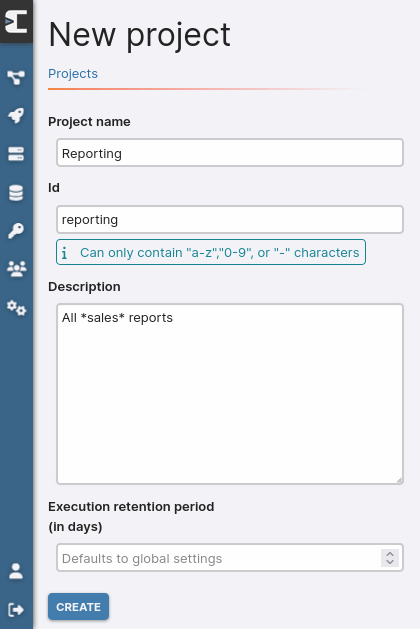The image size is (420, 629).
Task: Increase retention period with up arrow
Action: point(390,554)
